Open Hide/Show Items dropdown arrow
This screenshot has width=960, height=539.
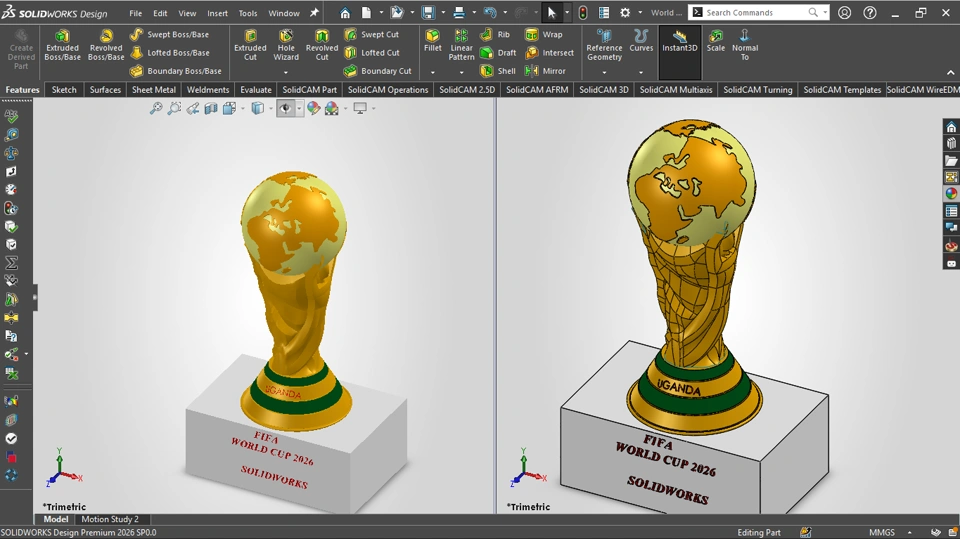pos(299,108)
